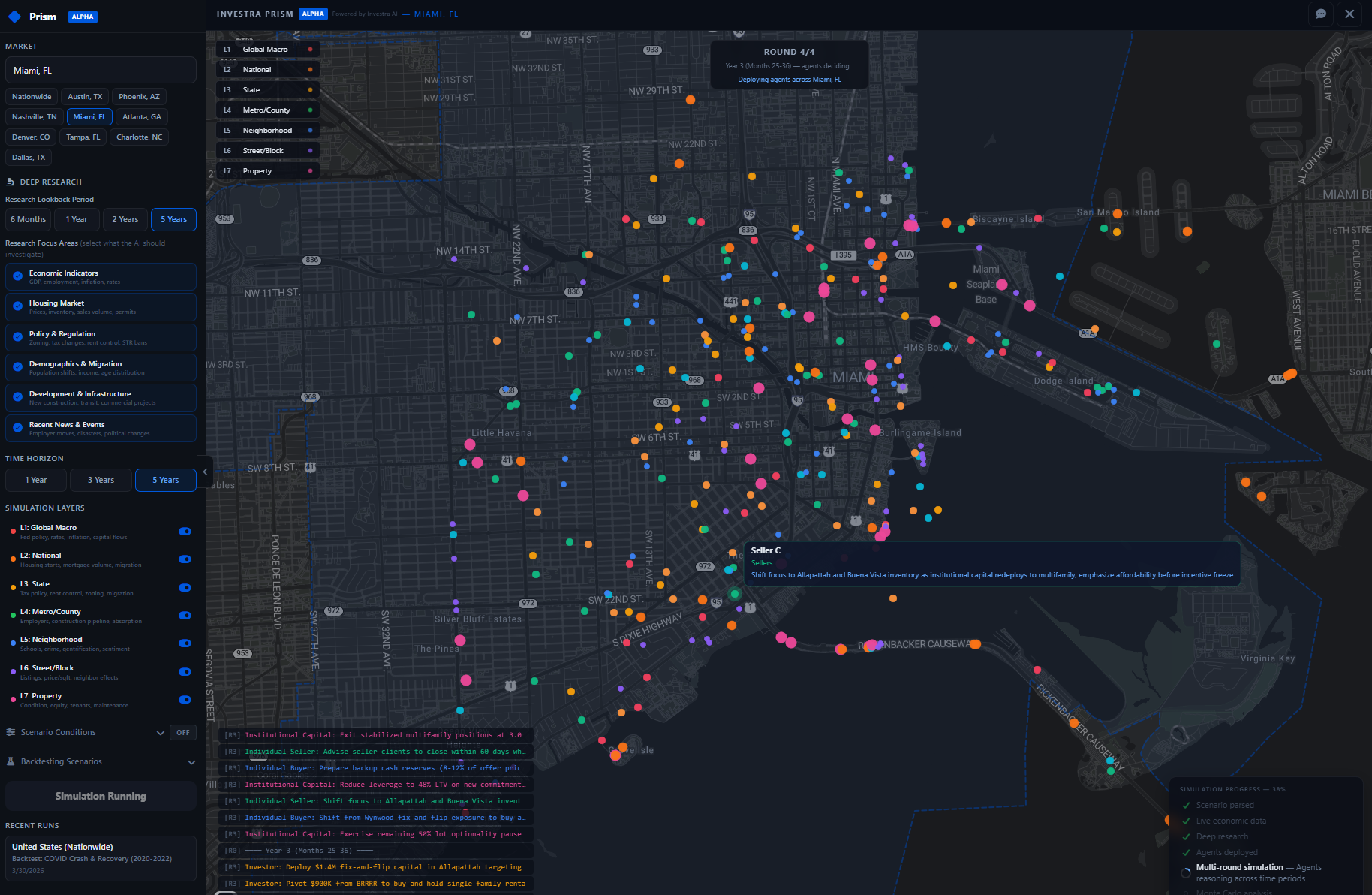Image resolution: width=1372 pixels, height=895 pixels.
Task: Click the Deep Research section icon
Action: [11, 181]
